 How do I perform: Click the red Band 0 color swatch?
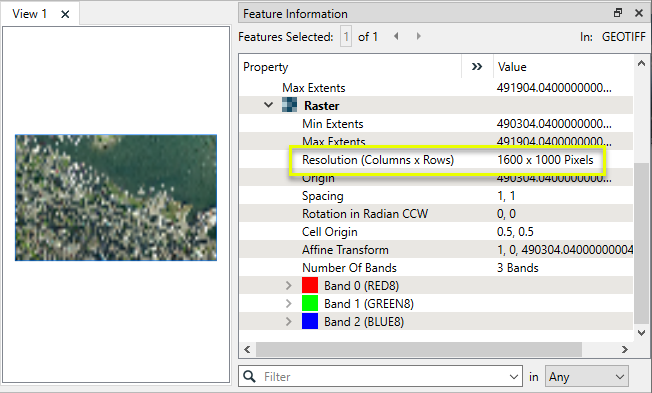[x=310, y=286]
